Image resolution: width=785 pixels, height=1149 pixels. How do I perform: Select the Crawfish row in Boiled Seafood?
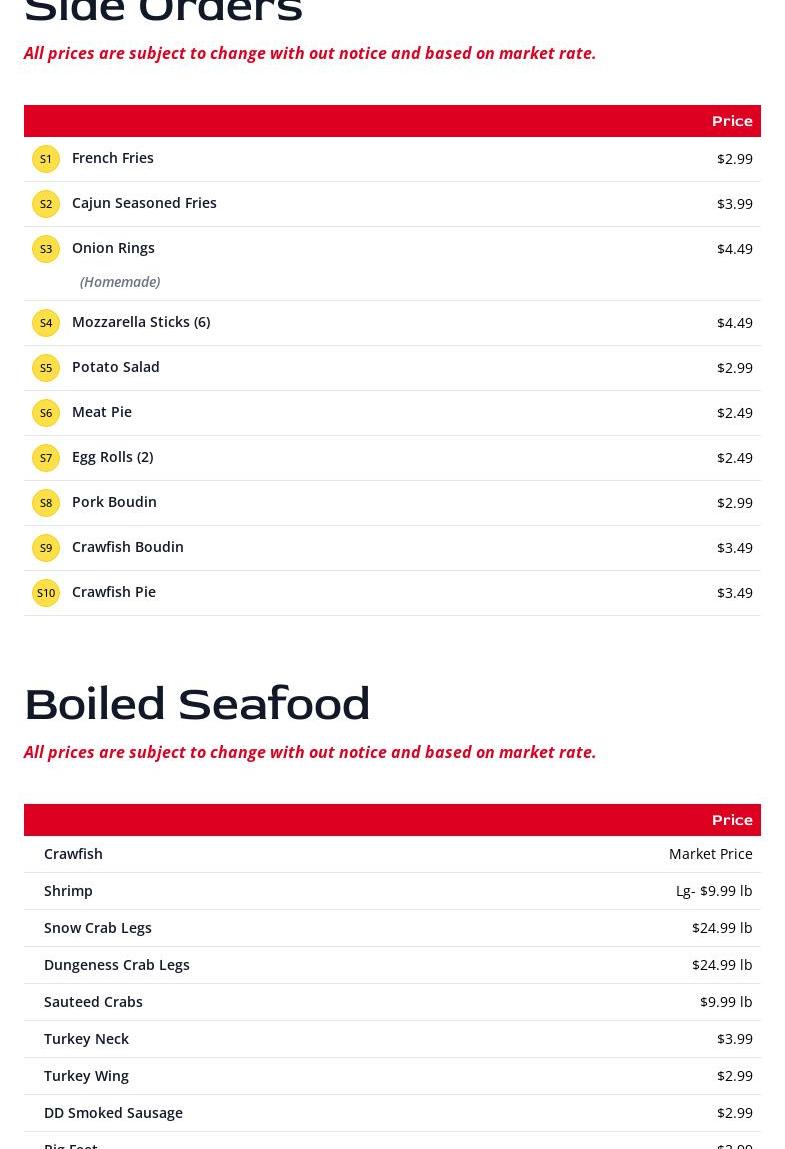pos(73,854)
